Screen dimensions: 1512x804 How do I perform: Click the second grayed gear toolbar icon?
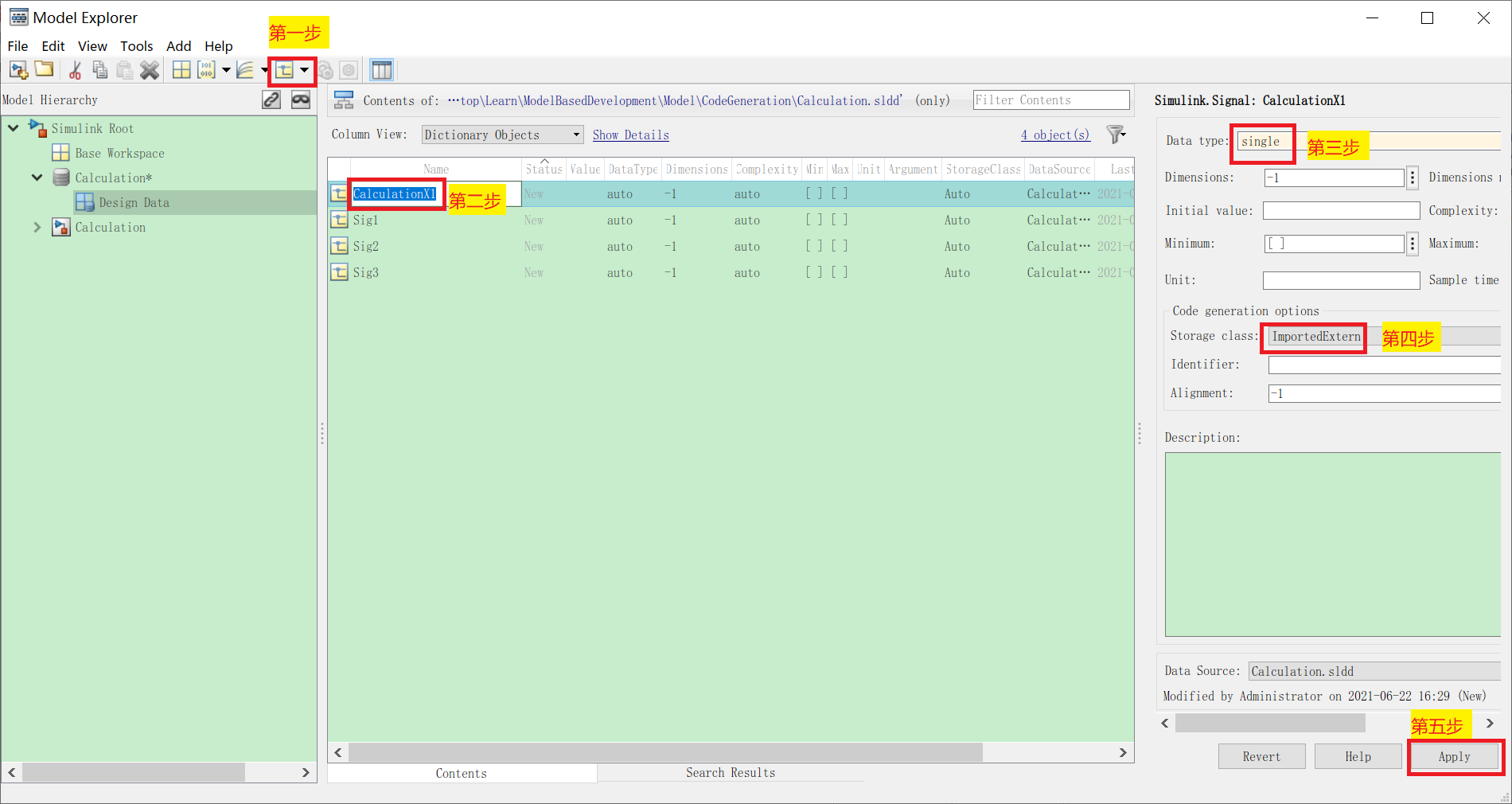pyautogui.click(x=349, y=70)
